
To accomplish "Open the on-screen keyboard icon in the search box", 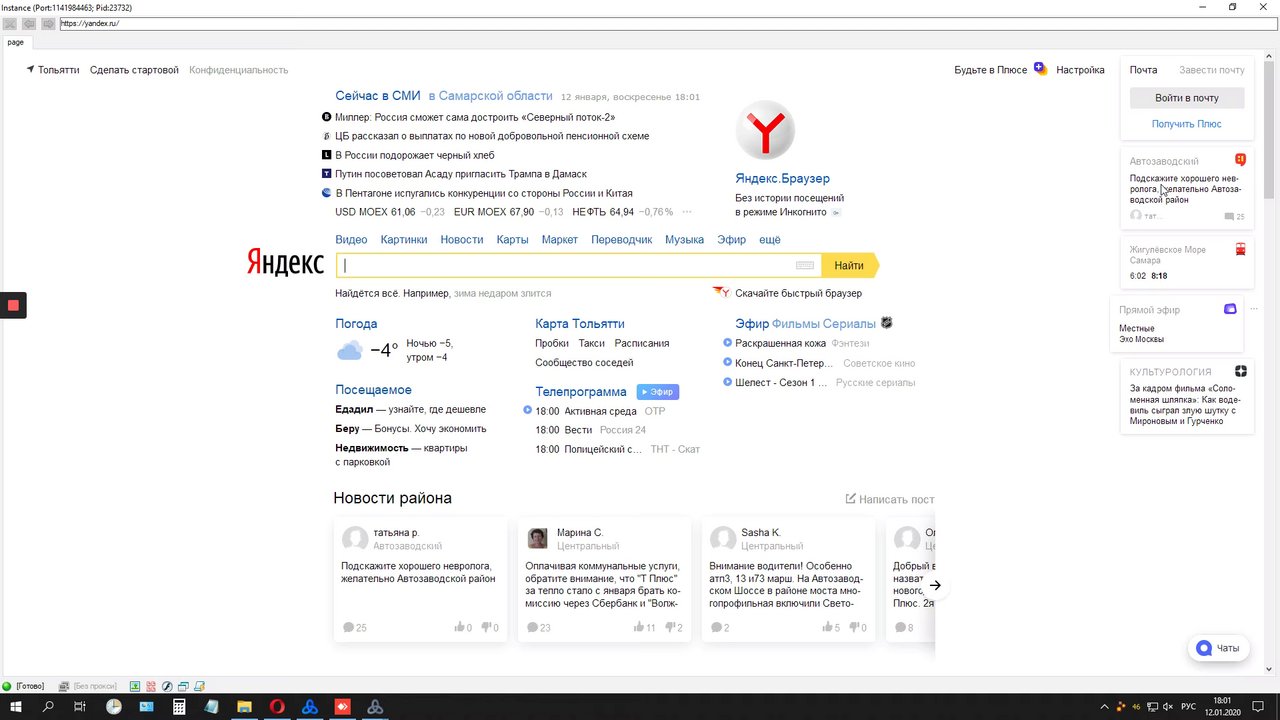I will pos(805,265).
